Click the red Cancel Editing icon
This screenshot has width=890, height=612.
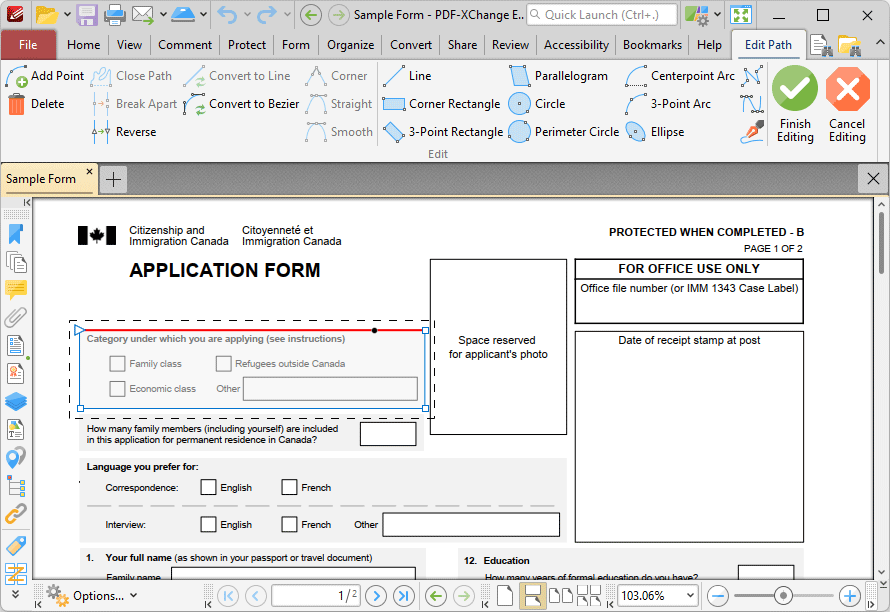pos(847,89)
